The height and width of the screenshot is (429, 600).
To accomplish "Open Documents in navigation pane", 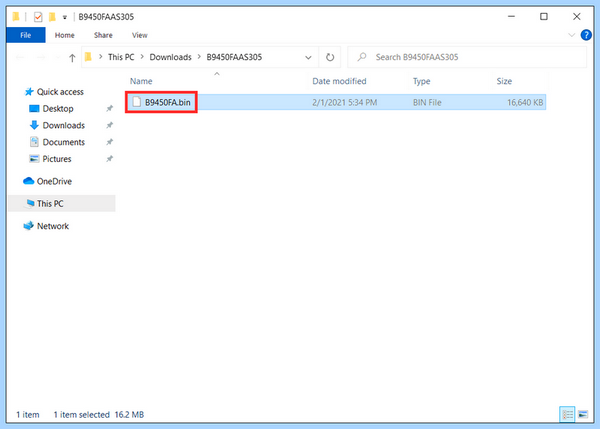I will tap(64, 142).
